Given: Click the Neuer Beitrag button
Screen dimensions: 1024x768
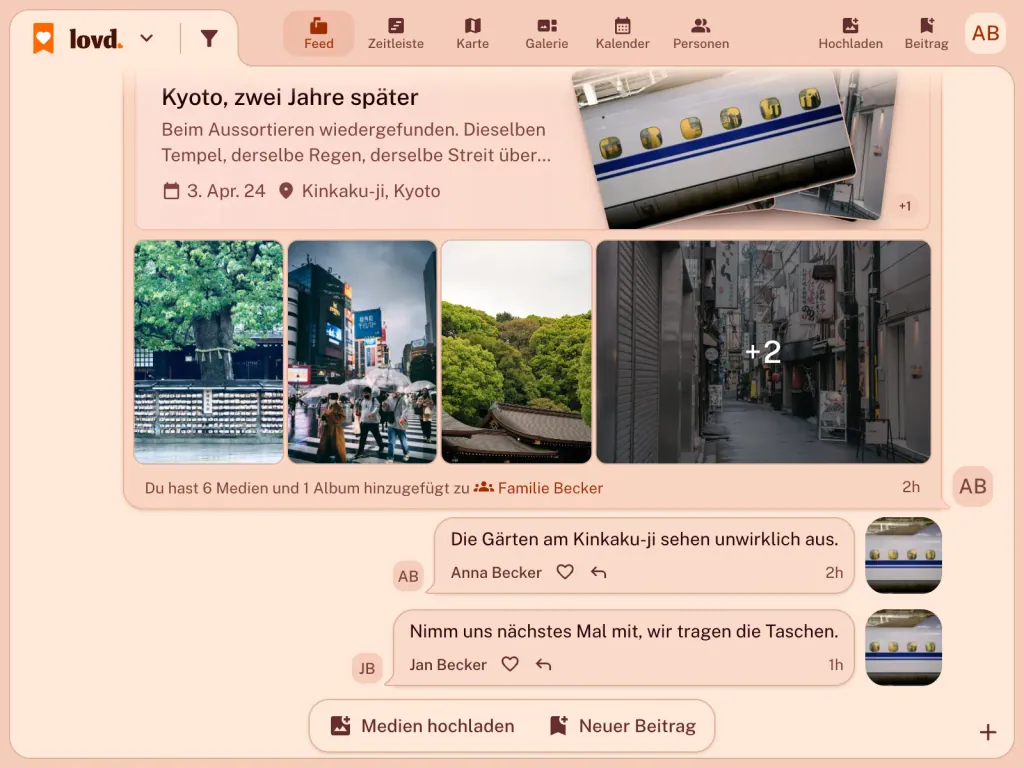Looking at the screenshot, I should click(x=622, y=726).
